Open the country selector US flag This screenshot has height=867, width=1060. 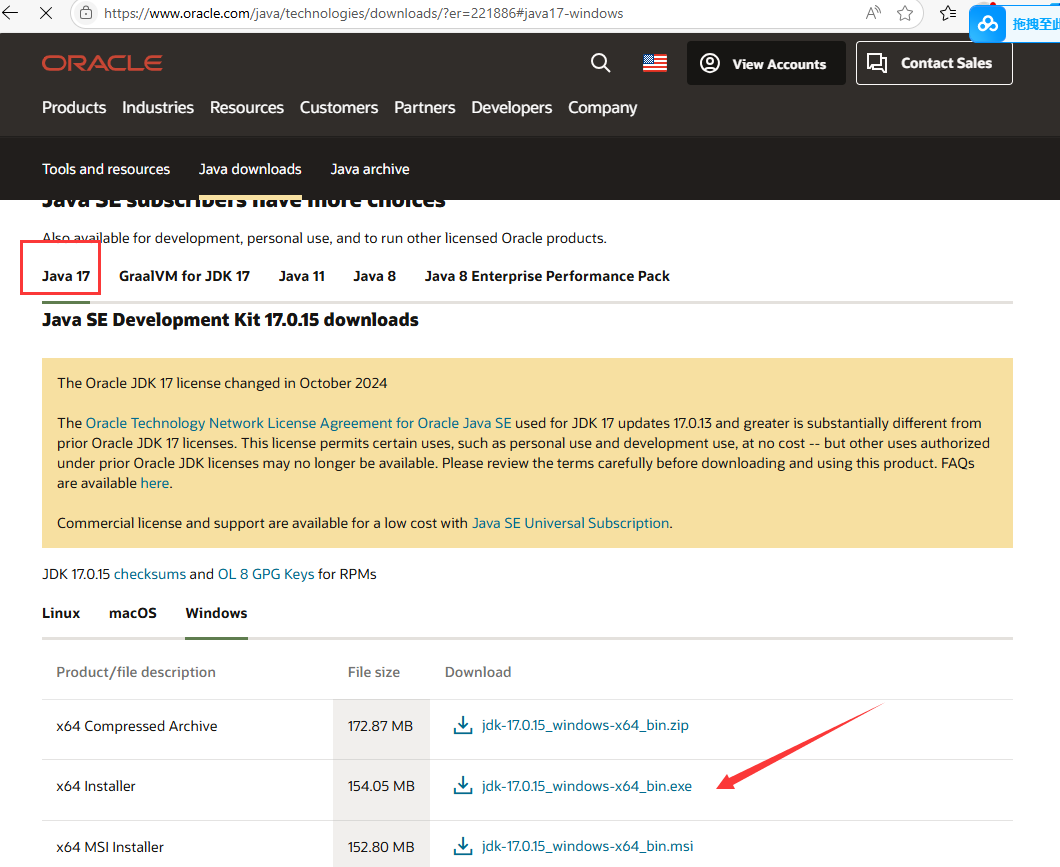(654, 63)
